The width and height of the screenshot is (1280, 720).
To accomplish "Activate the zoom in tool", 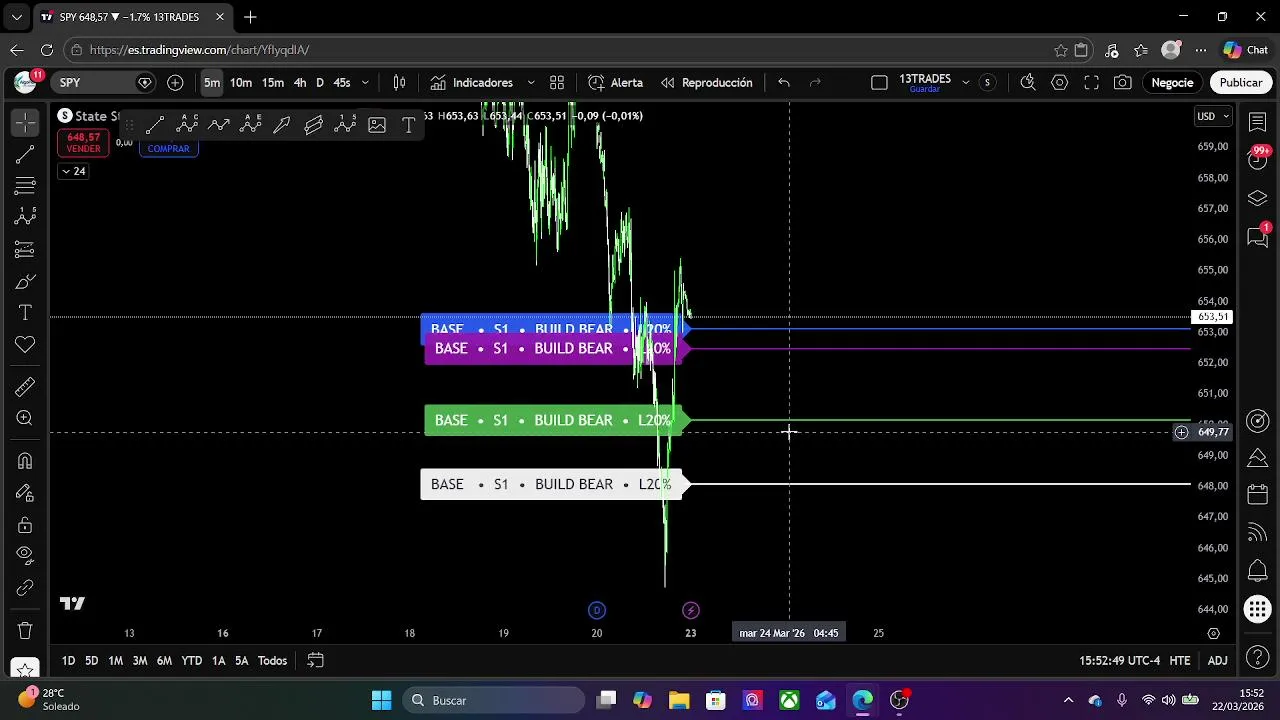I will tap(25, 418).
